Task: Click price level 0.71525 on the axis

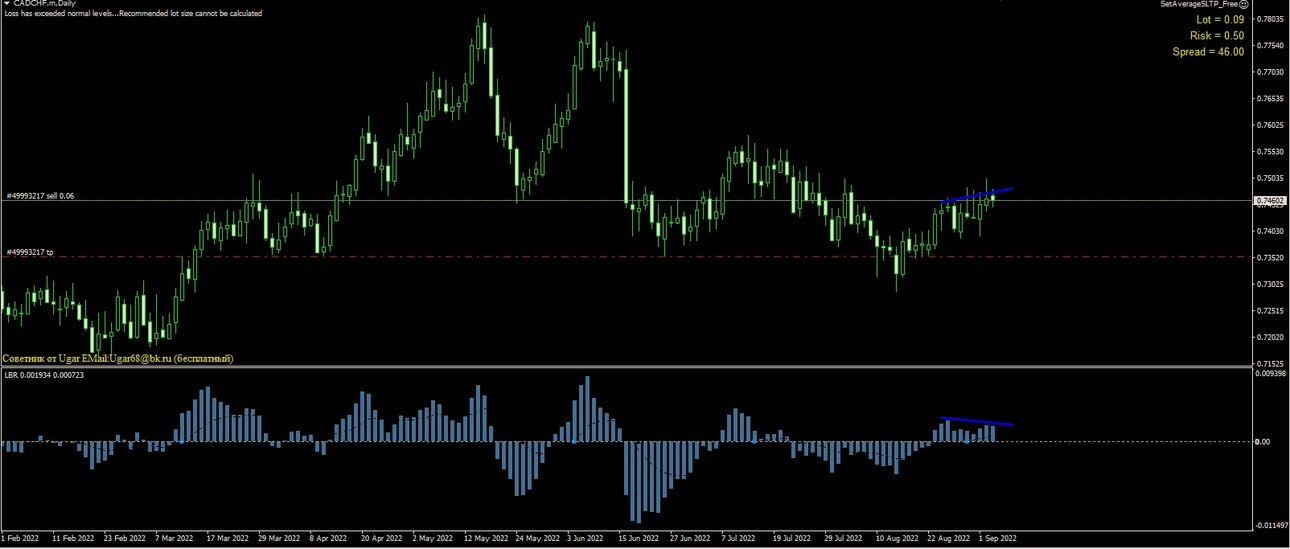Action: coord(1271,363)
